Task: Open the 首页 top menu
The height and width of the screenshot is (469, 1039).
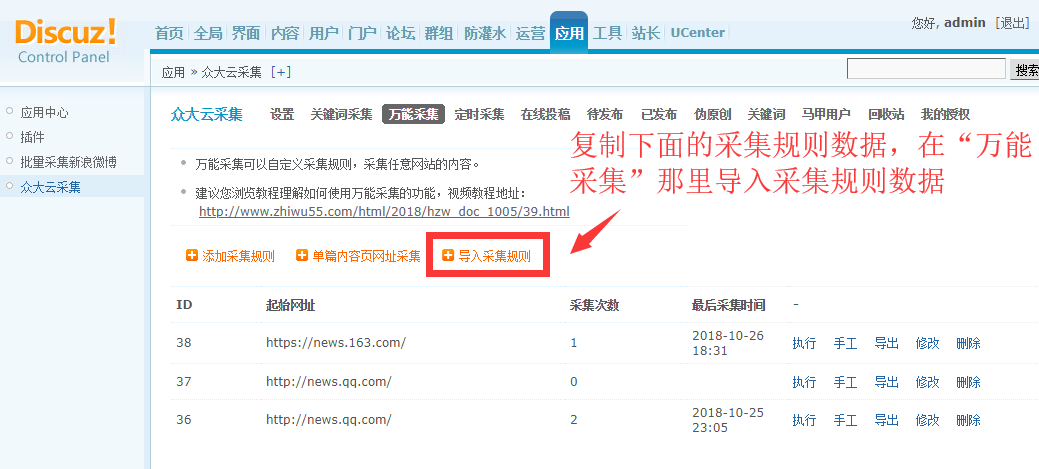Action: click(x=169, y=33)
